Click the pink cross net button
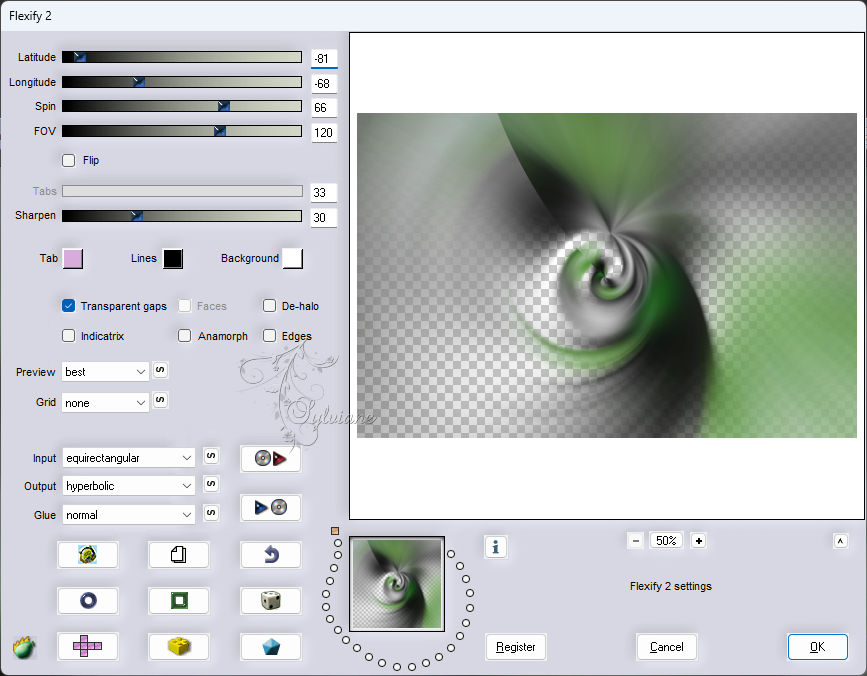The image size is (867, 676). 87,646
